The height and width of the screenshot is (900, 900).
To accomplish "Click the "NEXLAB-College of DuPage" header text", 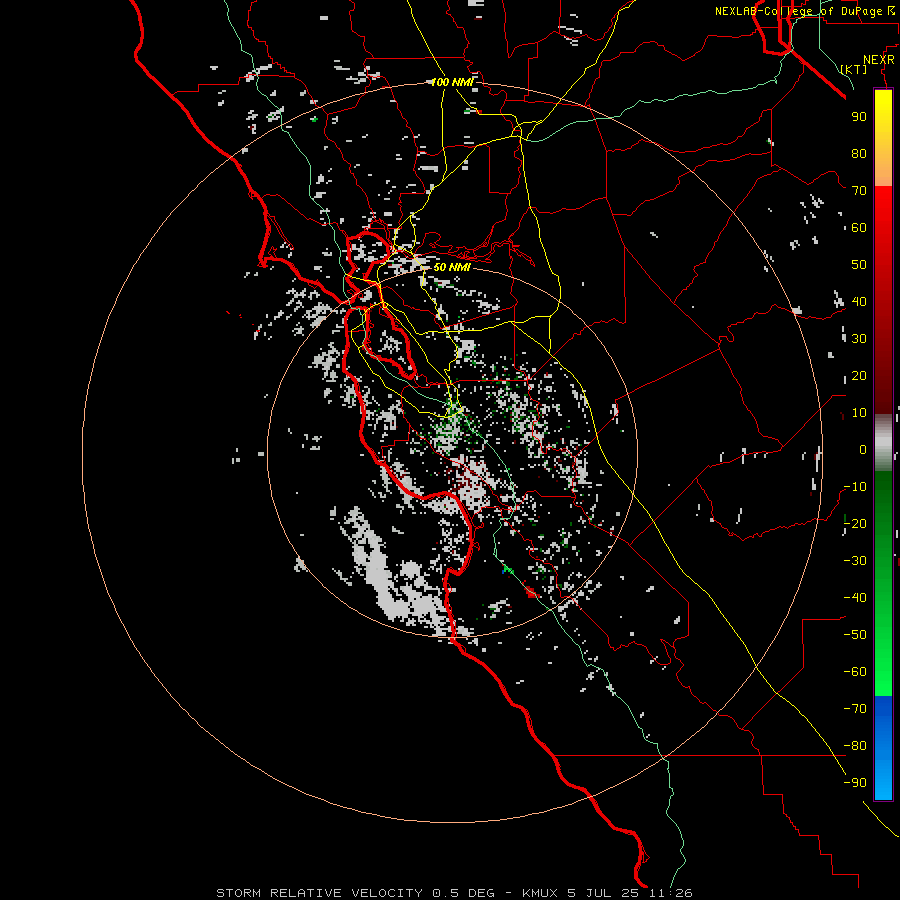I will click(799, 11).
